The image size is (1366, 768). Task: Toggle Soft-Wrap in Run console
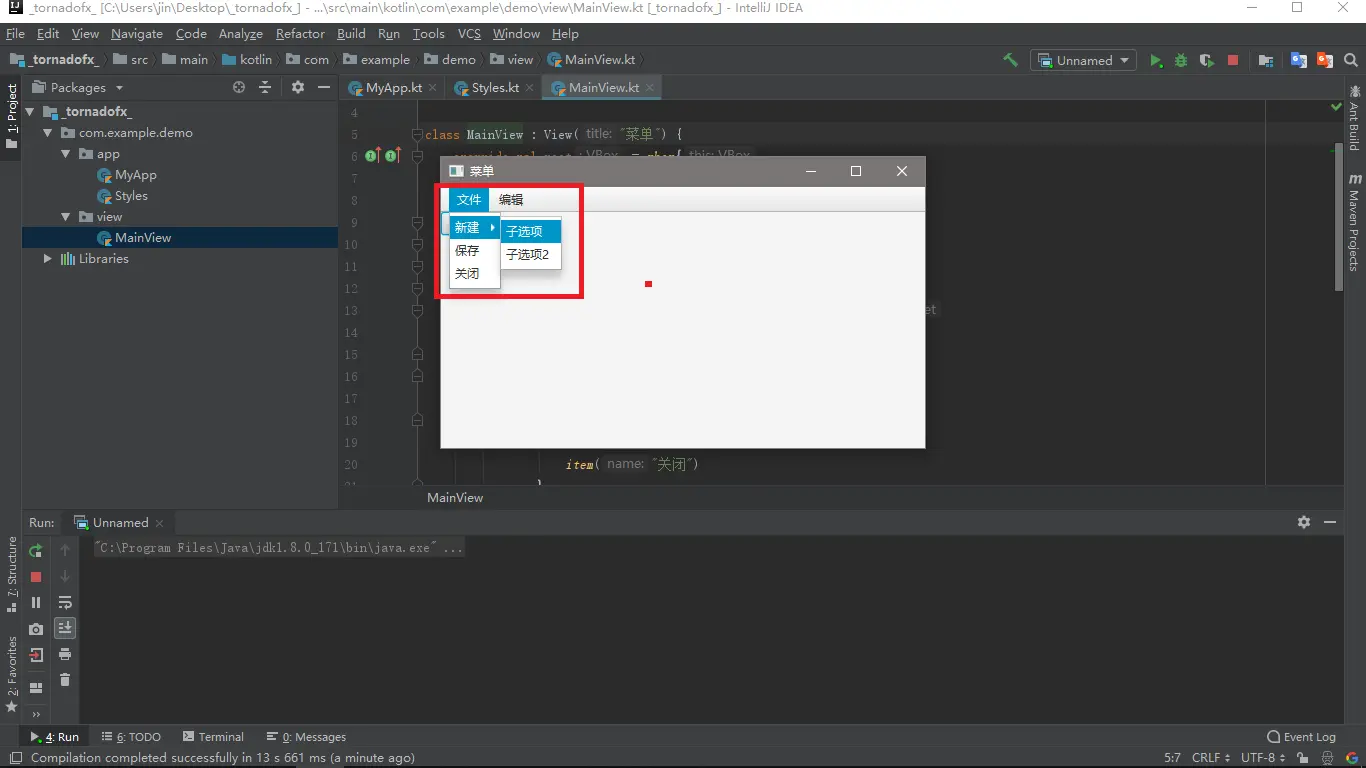point(65,602)
